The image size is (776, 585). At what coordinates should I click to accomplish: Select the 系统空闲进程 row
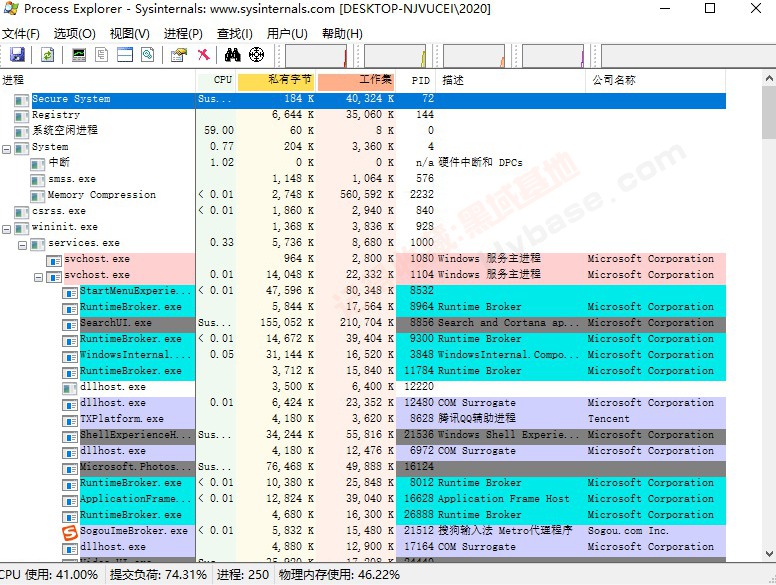[x=363, y=131]
